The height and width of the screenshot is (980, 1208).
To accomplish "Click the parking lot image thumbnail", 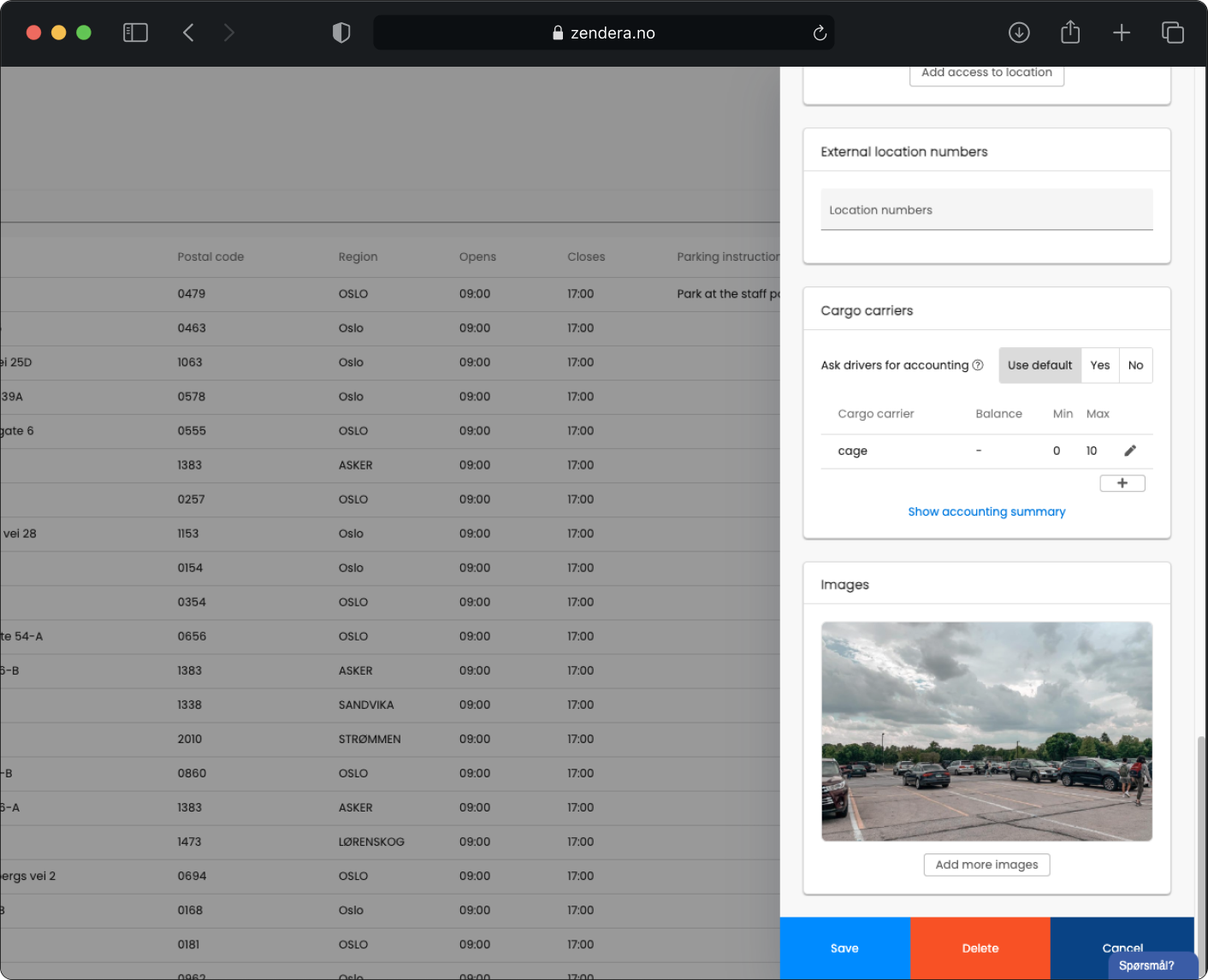I will [x=986, y=731].
